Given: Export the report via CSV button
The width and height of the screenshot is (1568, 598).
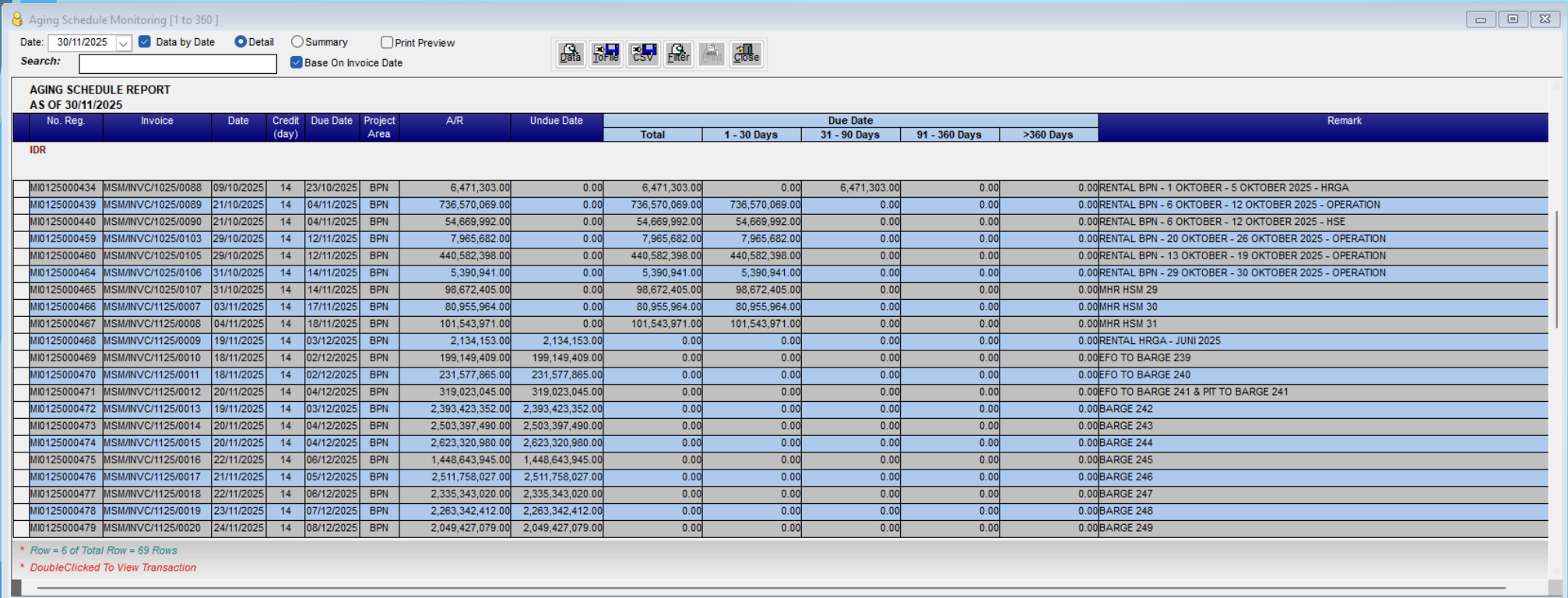Looking at the screenshot, I should pos(643,54).
